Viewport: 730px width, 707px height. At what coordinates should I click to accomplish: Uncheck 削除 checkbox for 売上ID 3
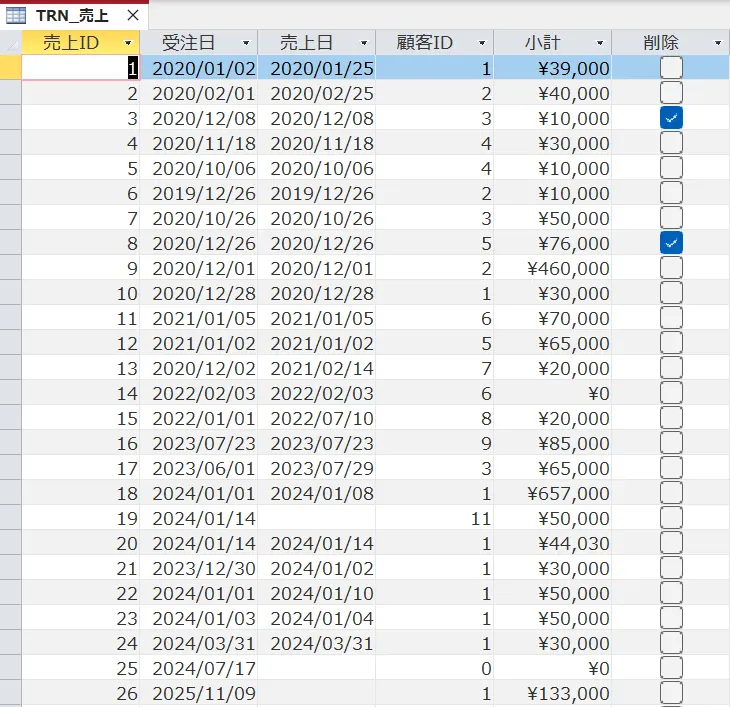pos(671,118)
